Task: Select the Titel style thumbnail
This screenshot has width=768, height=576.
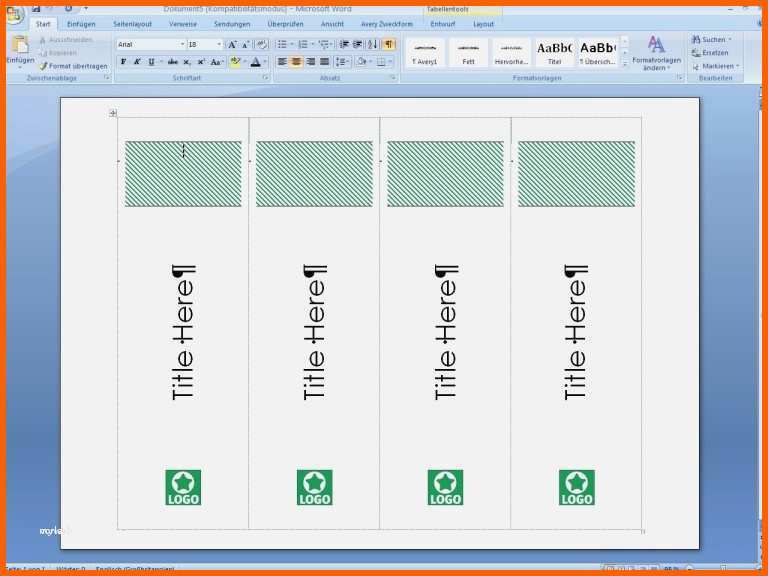Action: click(x=554, y=52)
